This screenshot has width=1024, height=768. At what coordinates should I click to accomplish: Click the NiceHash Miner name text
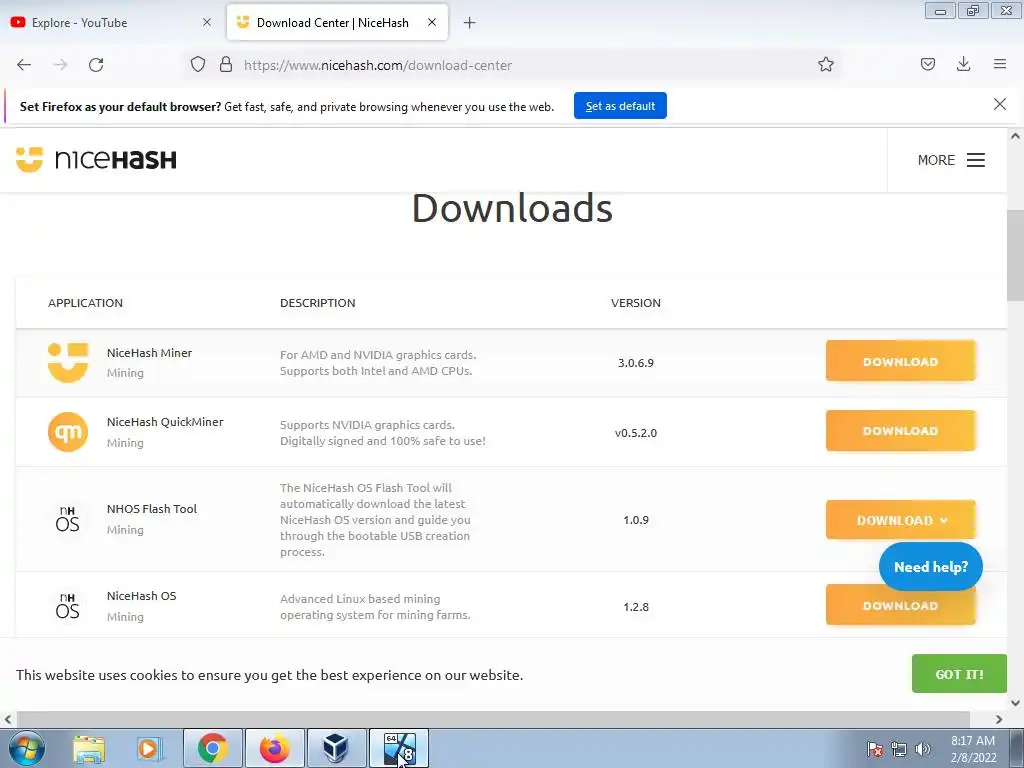tap(150, 353)
